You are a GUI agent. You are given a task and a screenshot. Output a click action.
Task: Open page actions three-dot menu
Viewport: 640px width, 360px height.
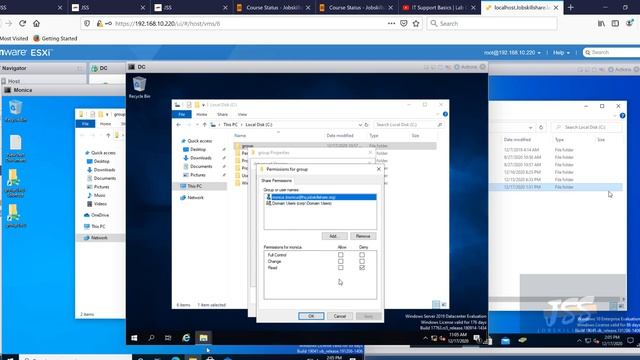tap(391, 24)
